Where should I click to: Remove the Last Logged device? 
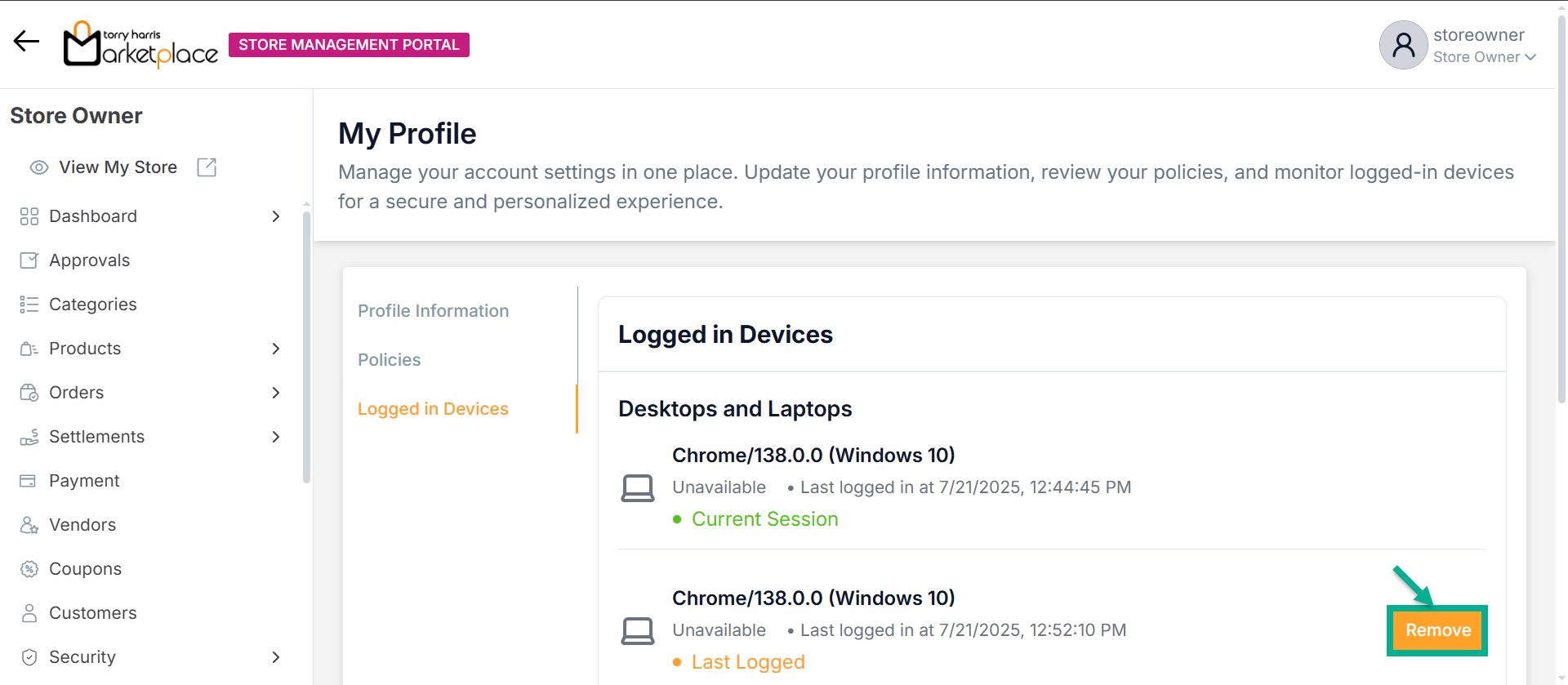click(x=1437, y=630)
